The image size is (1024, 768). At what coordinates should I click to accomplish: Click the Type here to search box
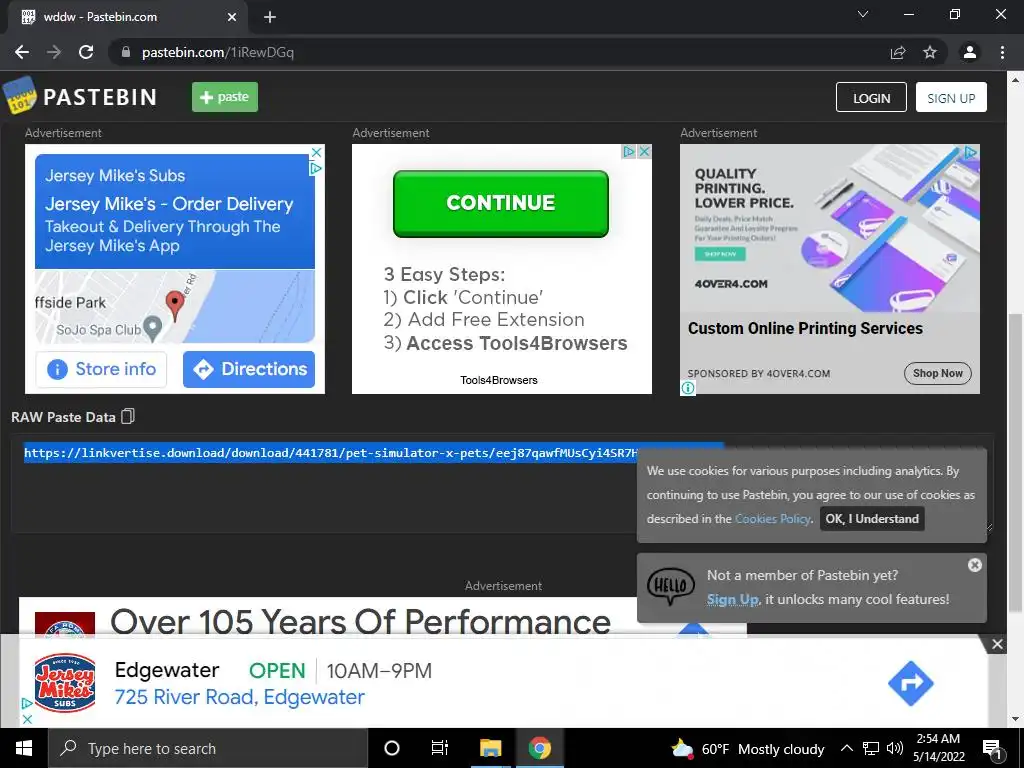[208, 748]
